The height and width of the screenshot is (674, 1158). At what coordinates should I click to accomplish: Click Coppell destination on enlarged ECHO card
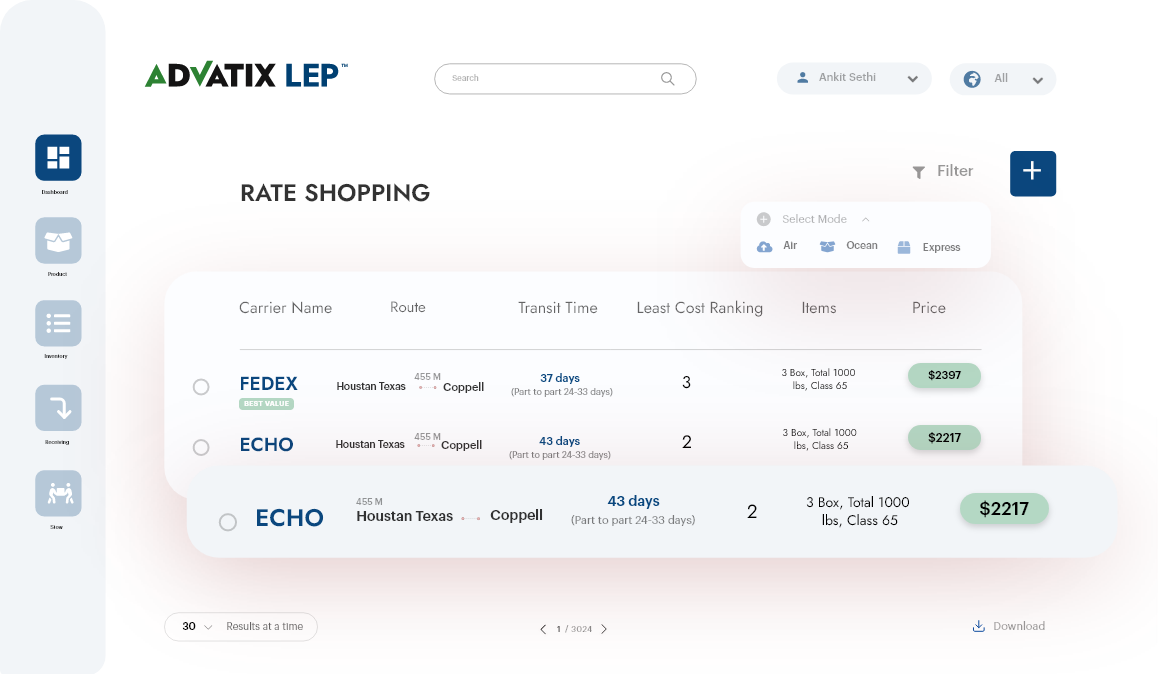pyautogui.click(x=516, y=515)
